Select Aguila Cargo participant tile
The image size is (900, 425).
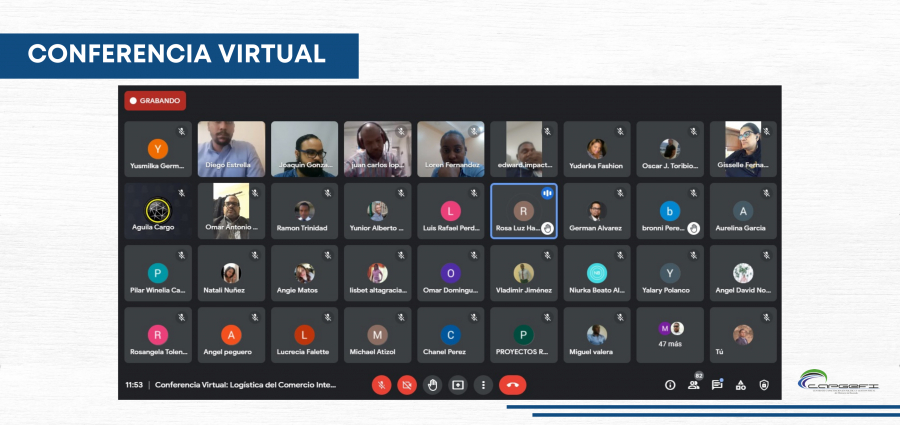[x=157, y=211]
